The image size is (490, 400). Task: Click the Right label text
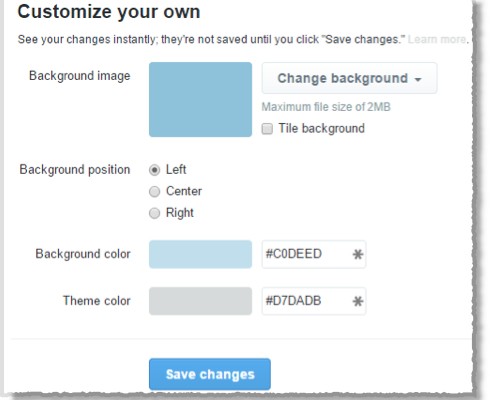[180, 213]
